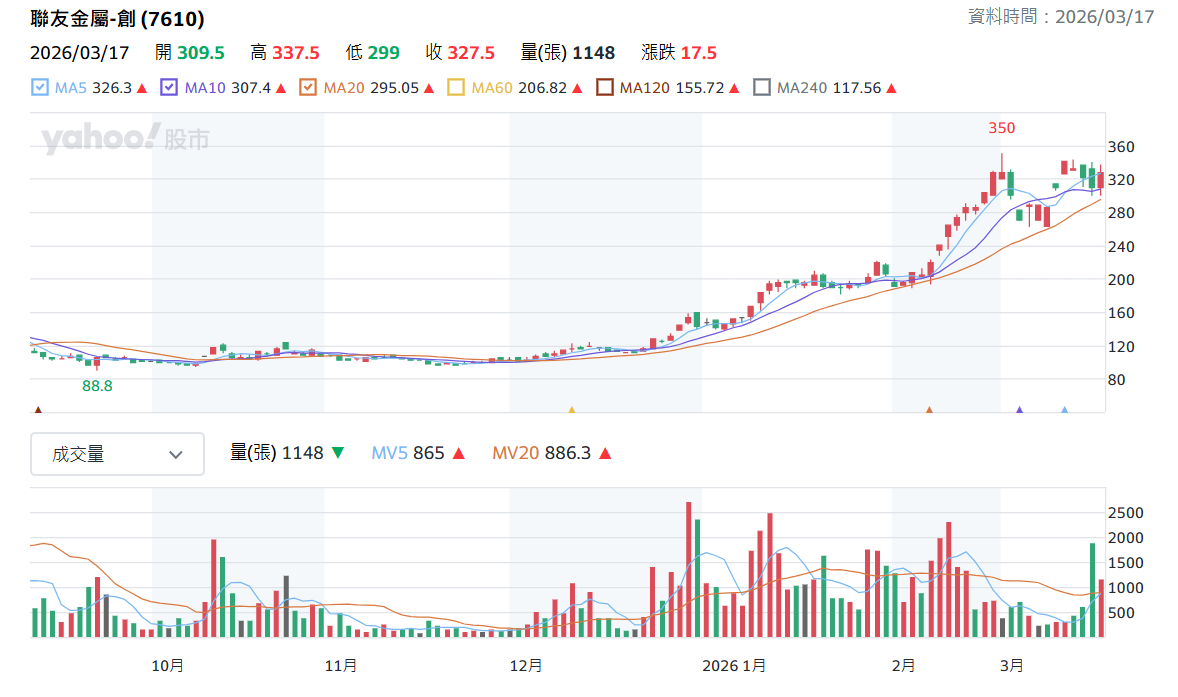
Task: Click the red up arrow beside MA5 value
Action: [x=142, y=89]
